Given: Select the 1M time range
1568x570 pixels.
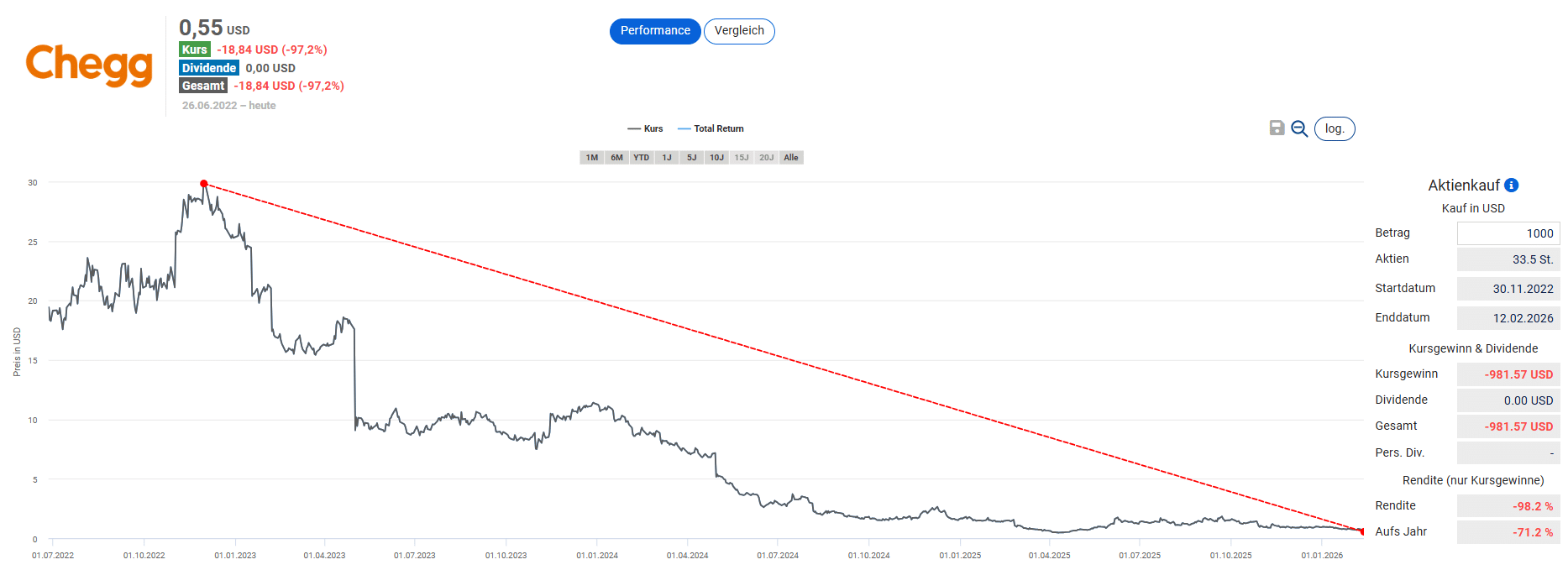Looking at the screenshot, I should [592, 158].
